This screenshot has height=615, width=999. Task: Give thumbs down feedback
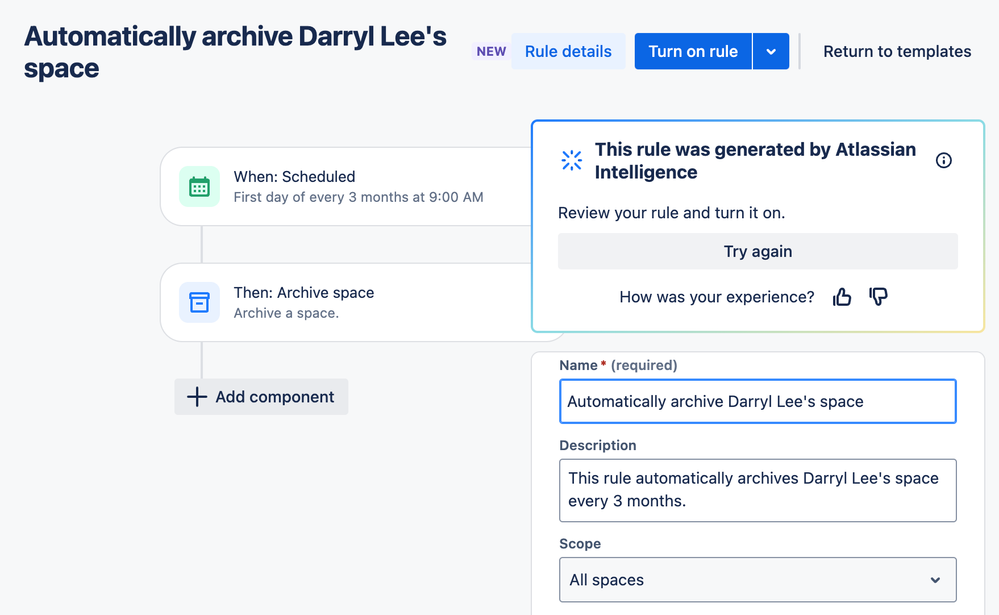pos(879,297)
